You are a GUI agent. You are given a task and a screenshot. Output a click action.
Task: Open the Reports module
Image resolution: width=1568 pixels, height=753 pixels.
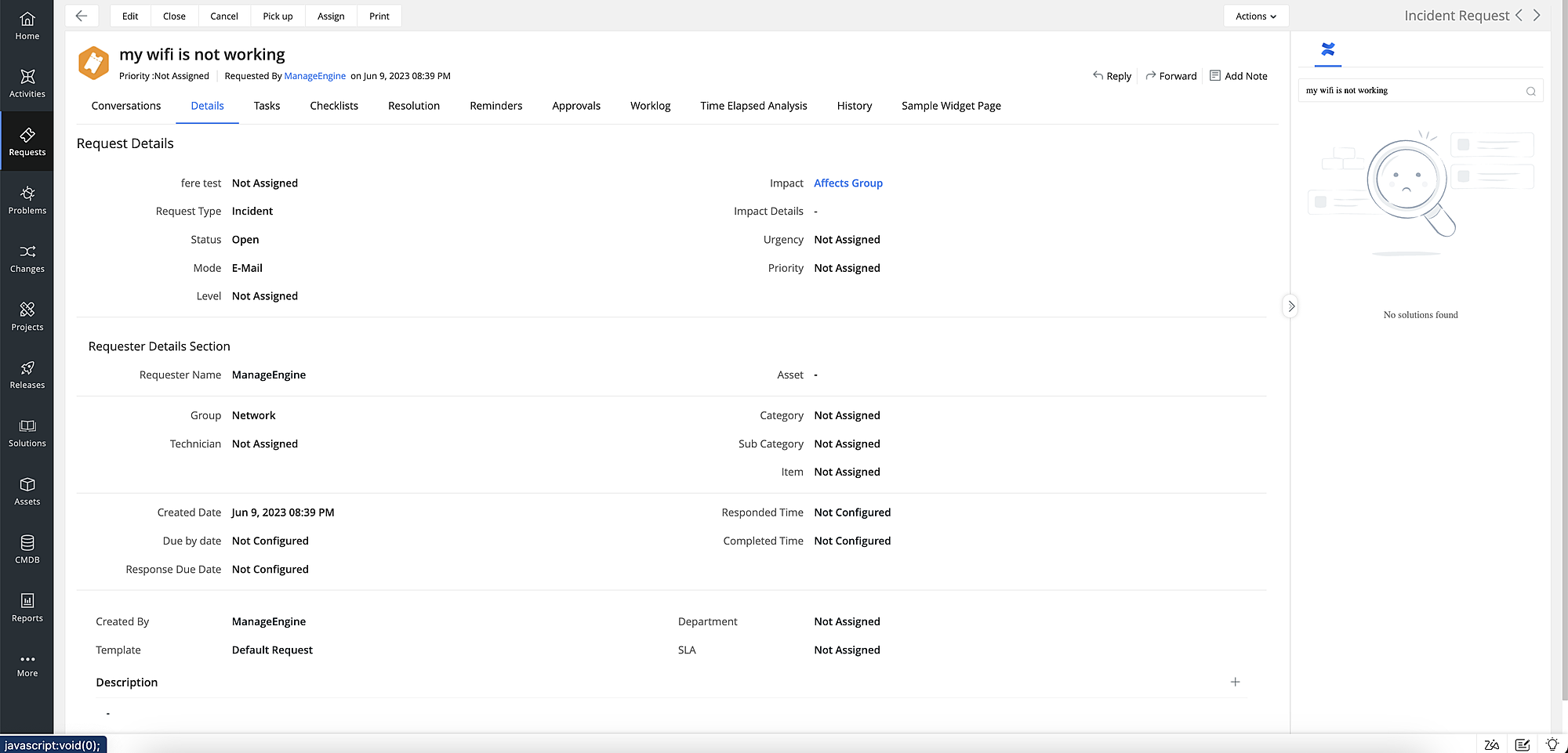(27, 607)
